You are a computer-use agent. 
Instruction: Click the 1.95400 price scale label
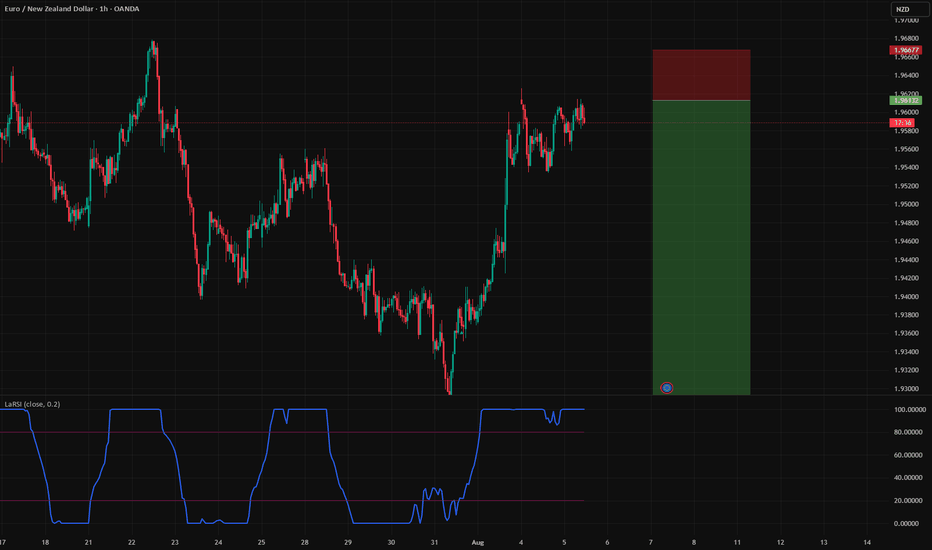click(906, 168)
